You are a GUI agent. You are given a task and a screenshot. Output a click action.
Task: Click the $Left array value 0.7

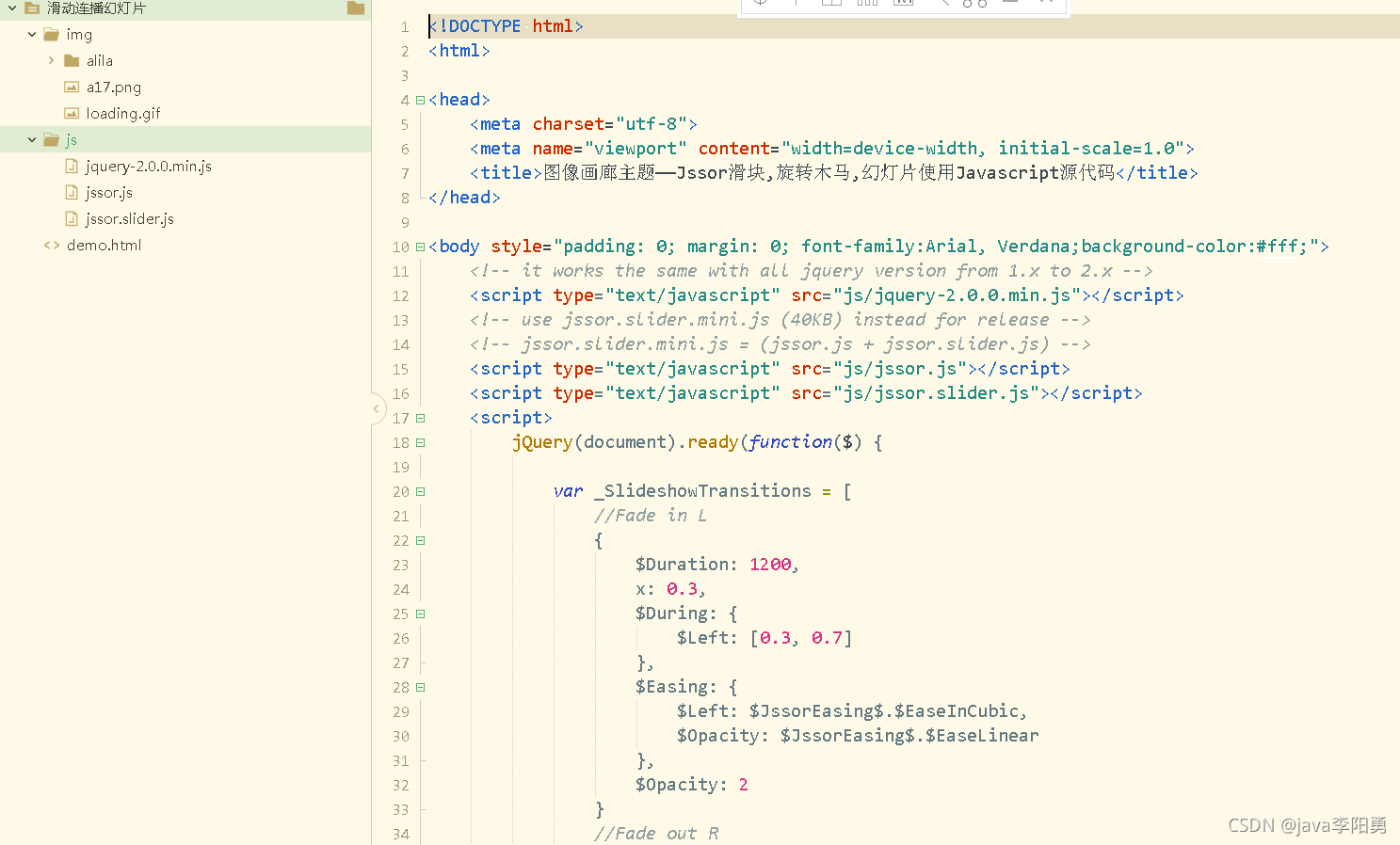(828, 638)
